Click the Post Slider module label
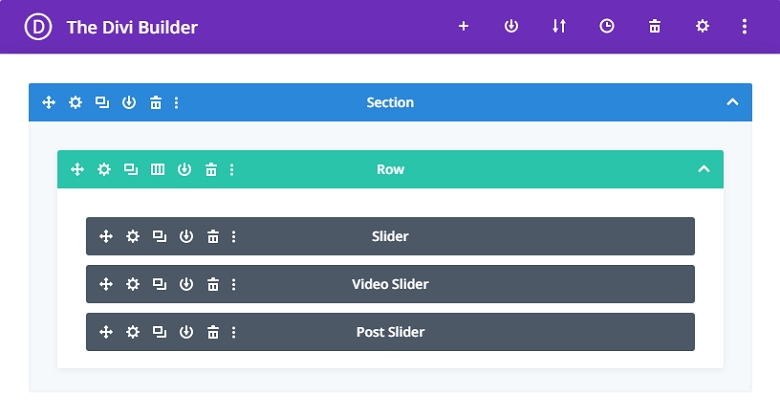Image resolution: width=780 pixels, height=410 pixels. 390,332
